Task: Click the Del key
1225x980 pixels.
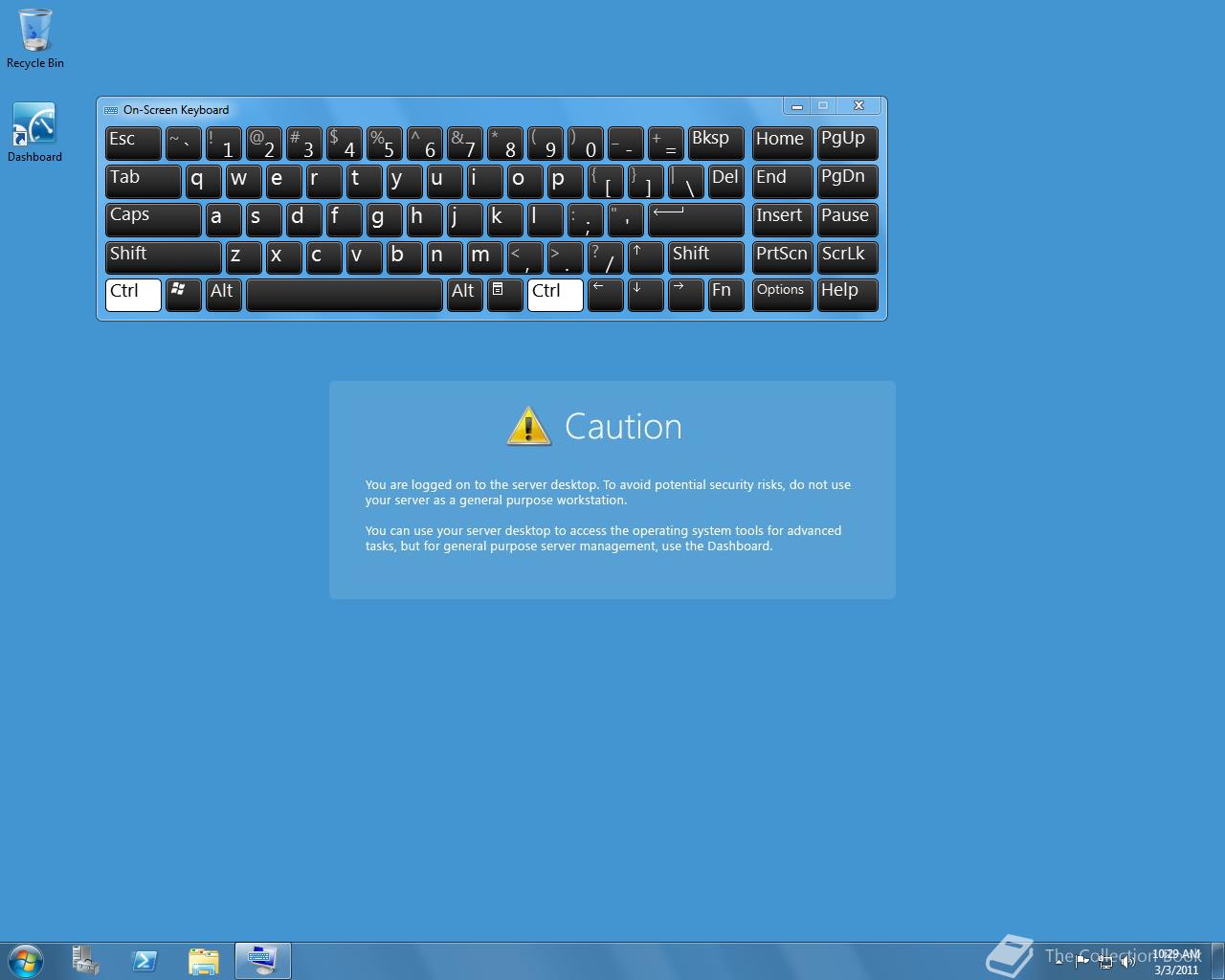Action: pos(725,181)
